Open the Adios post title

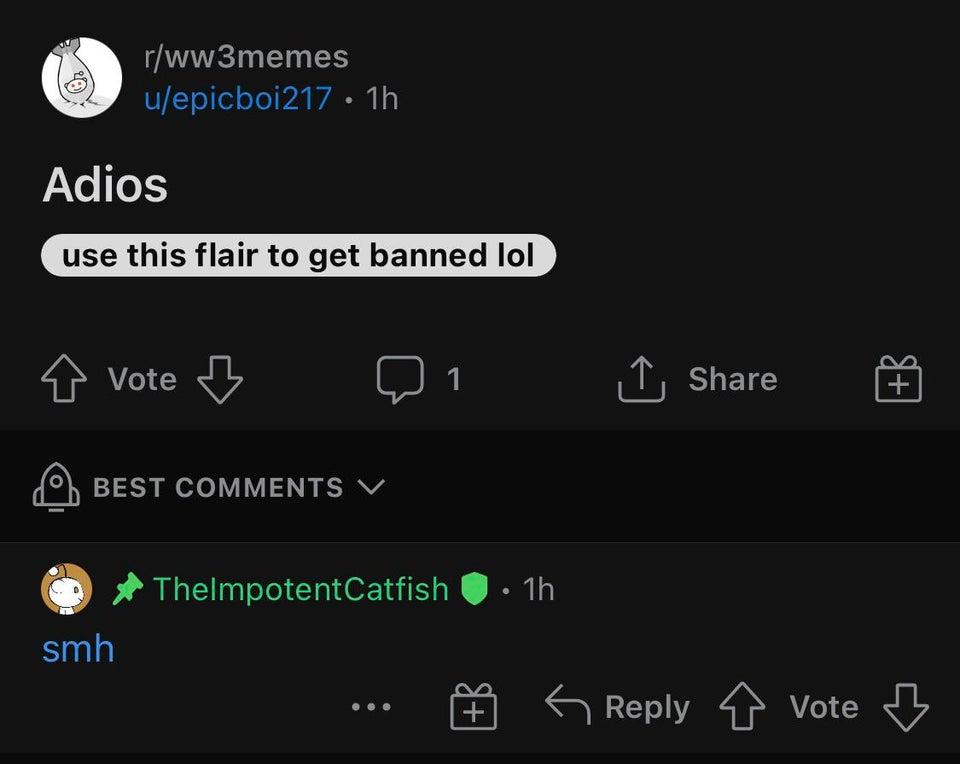click(105, 186)
